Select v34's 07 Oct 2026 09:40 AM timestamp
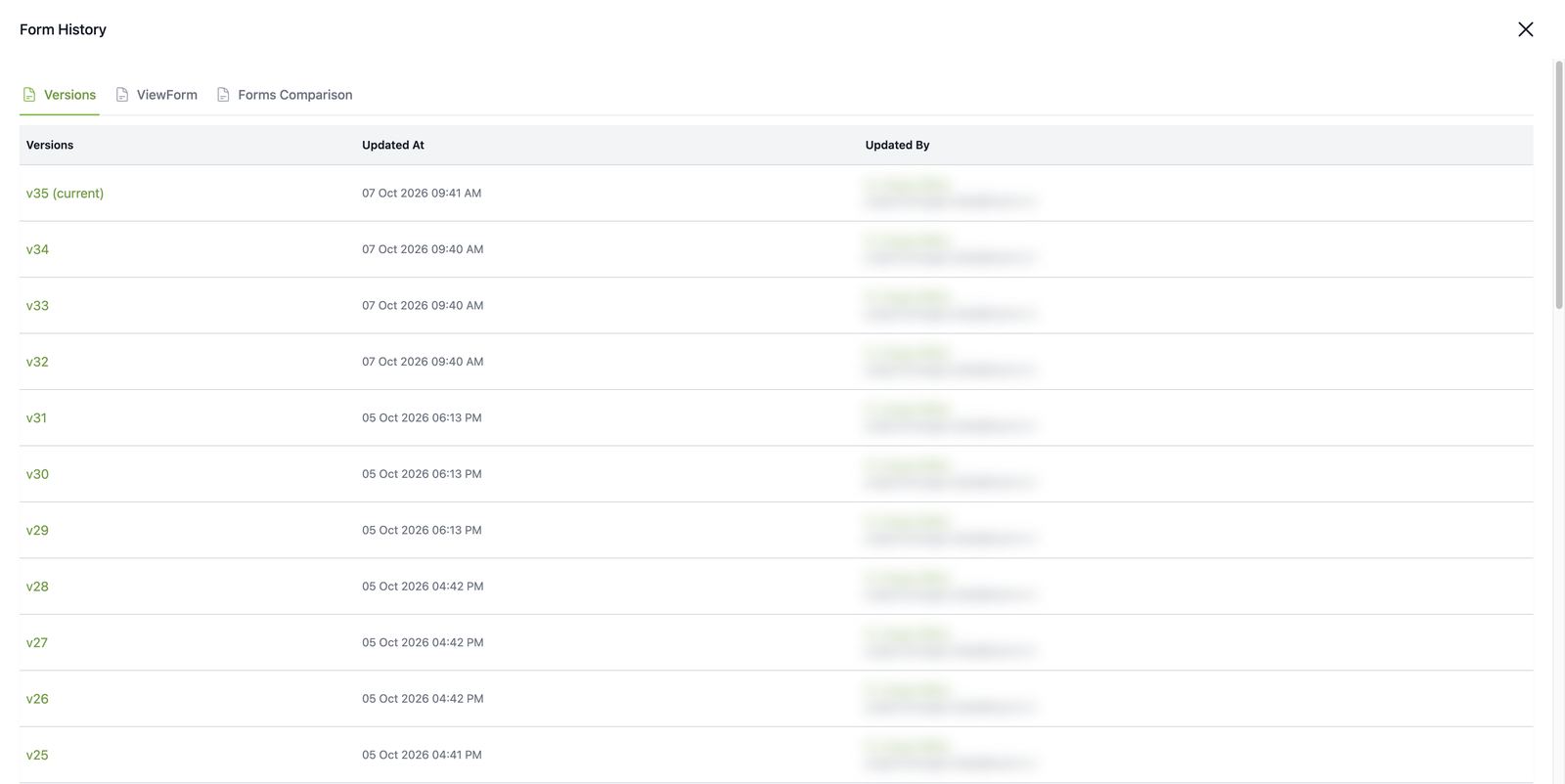The height and width of the screenshot is (784, 1565). point(423,249)
